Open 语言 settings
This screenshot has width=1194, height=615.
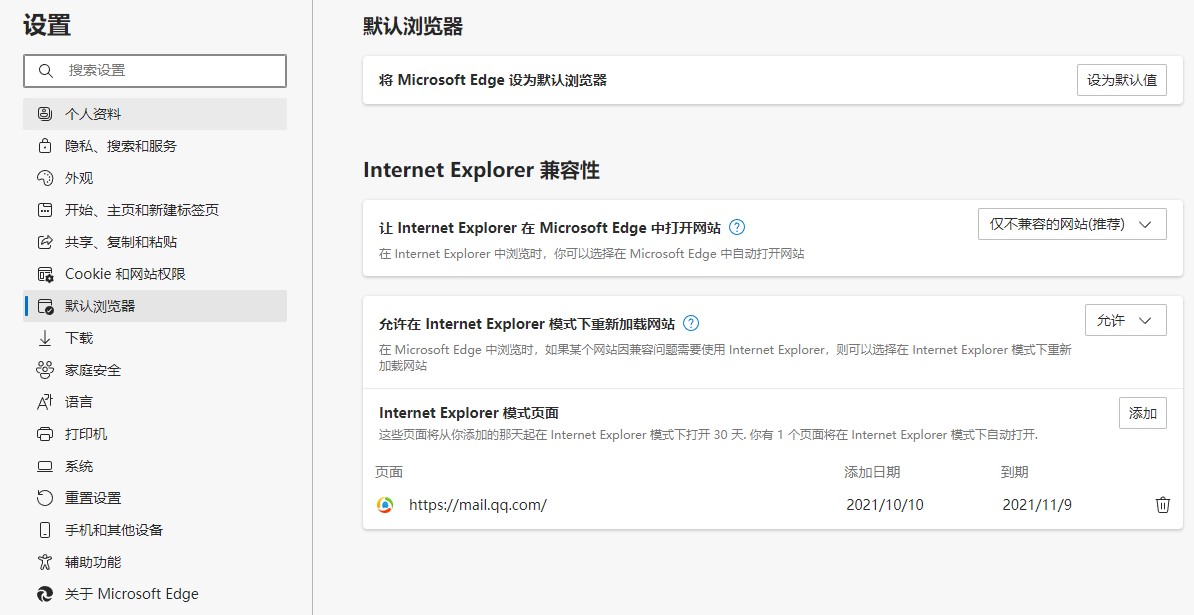tap(155, 402)
